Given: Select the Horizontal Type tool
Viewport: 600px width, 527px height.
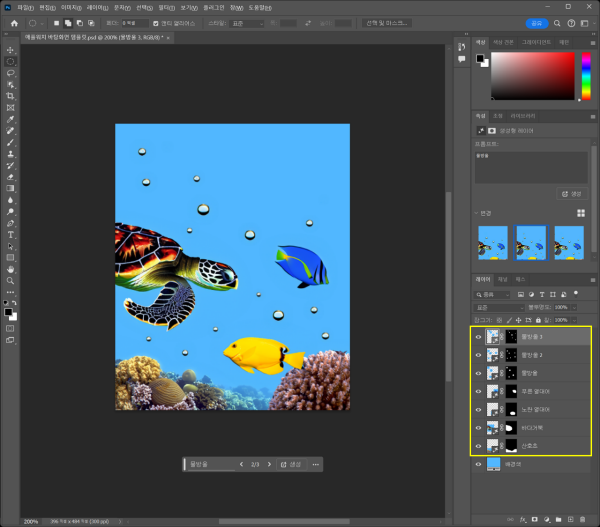Looking at the screenshot, I should coord(10,234).
